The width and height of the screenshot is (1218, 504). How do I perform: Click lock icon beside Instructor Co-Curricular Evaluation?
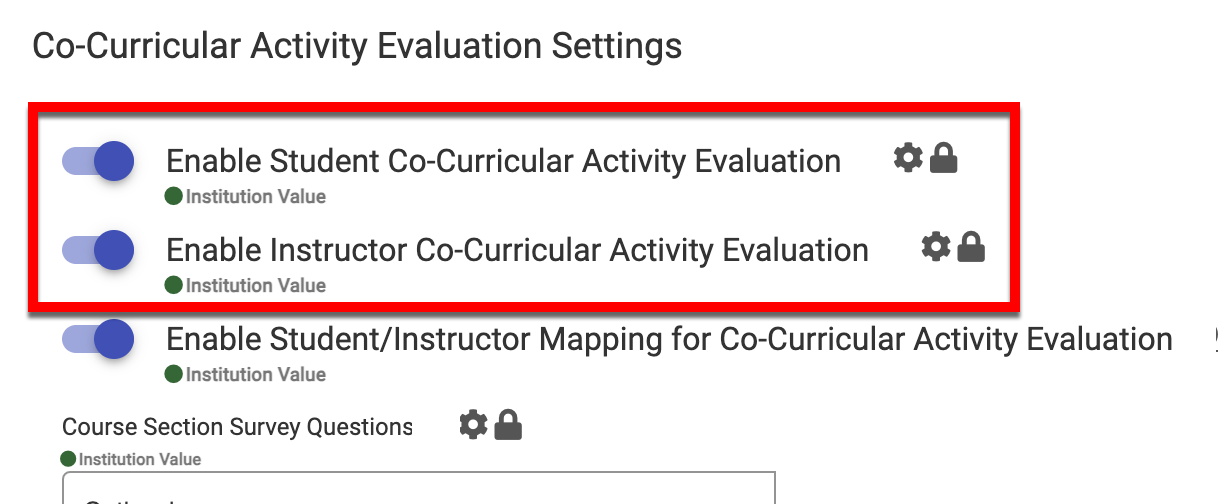971,247
